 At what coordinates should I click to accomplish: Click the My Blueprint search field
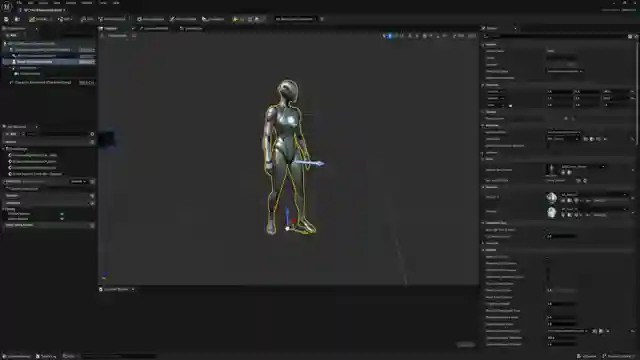point(57,134)
